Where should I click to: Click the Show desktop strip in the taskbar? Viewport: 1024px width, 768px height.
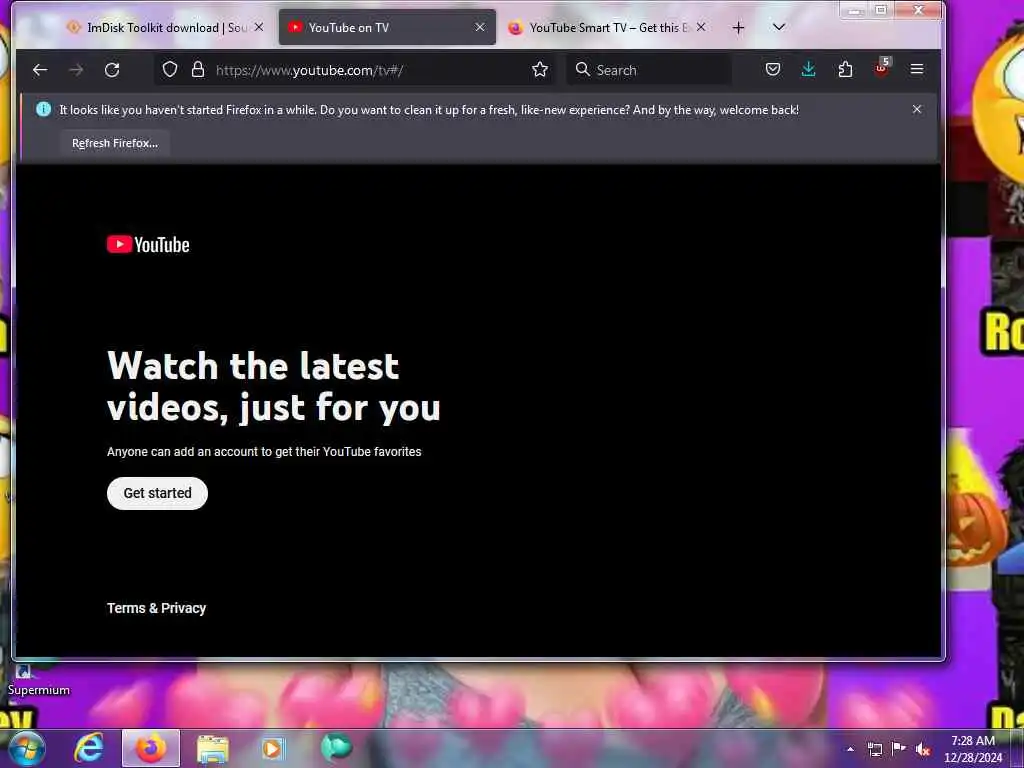1017,748
